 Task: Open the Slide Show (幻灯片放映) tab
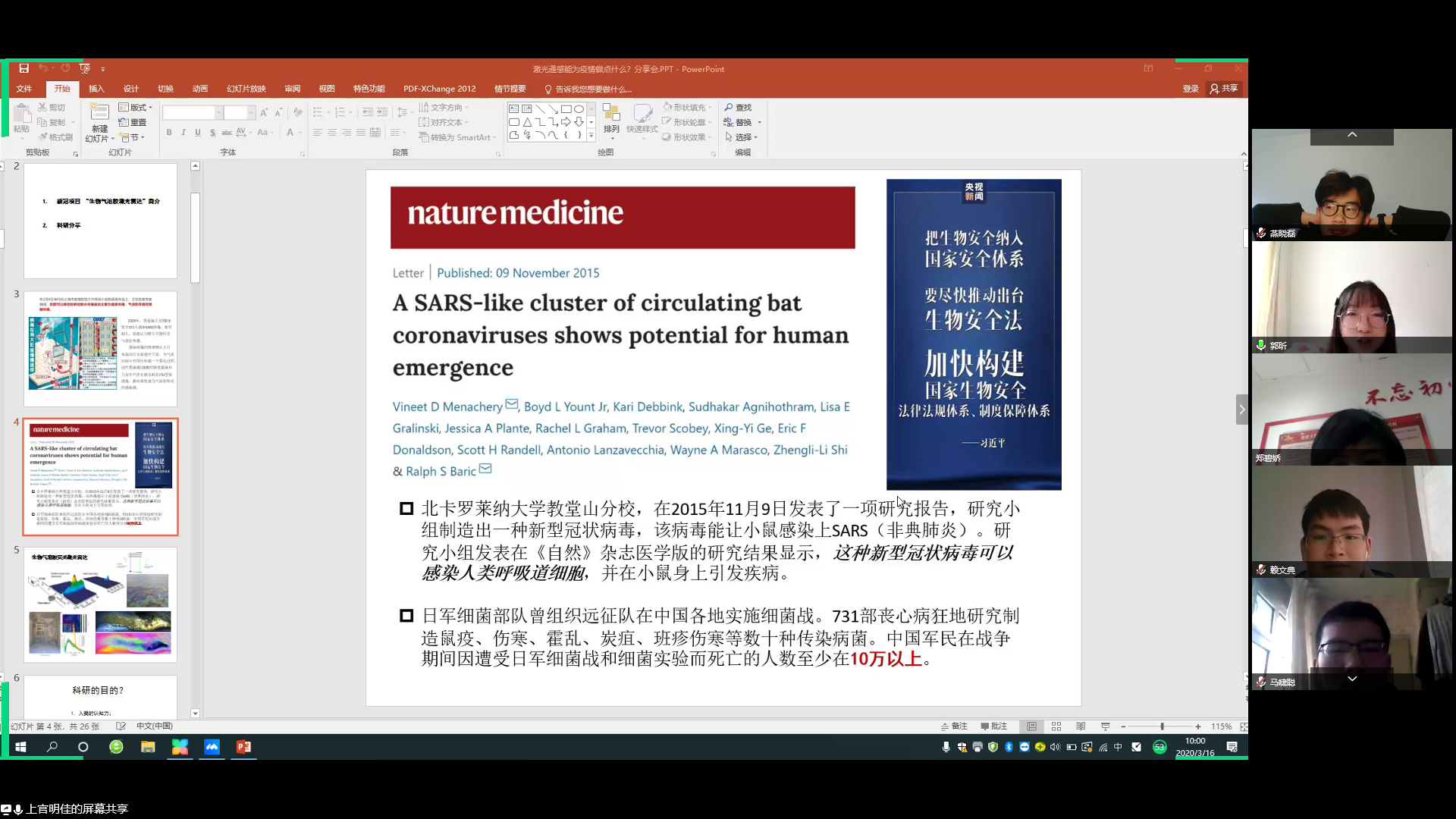(x=246, y=89)
